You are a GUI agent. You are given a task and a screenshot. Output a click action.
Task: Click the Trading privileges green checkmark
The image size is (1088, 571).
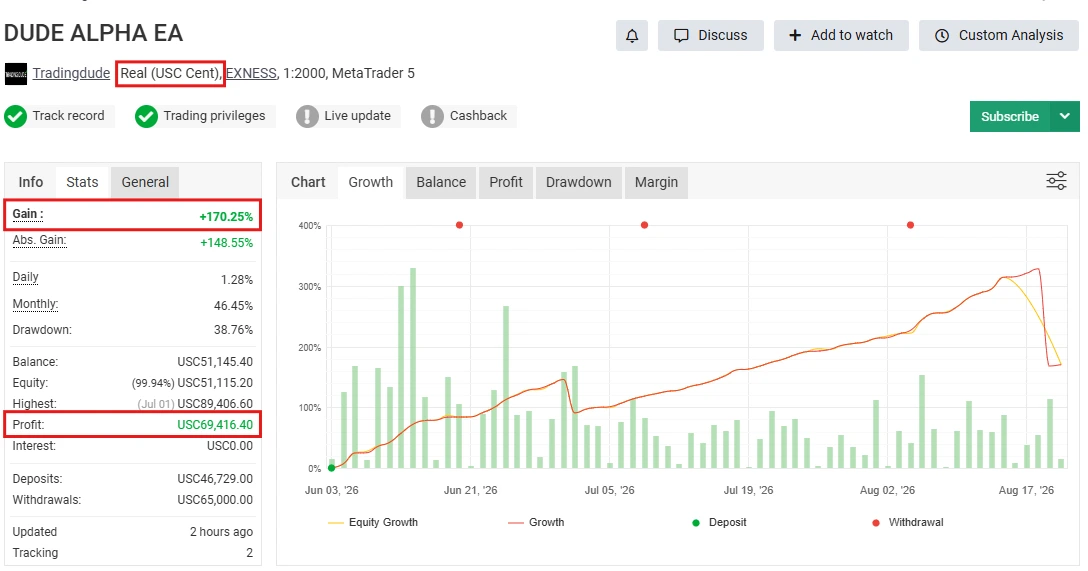coord(146,117)
